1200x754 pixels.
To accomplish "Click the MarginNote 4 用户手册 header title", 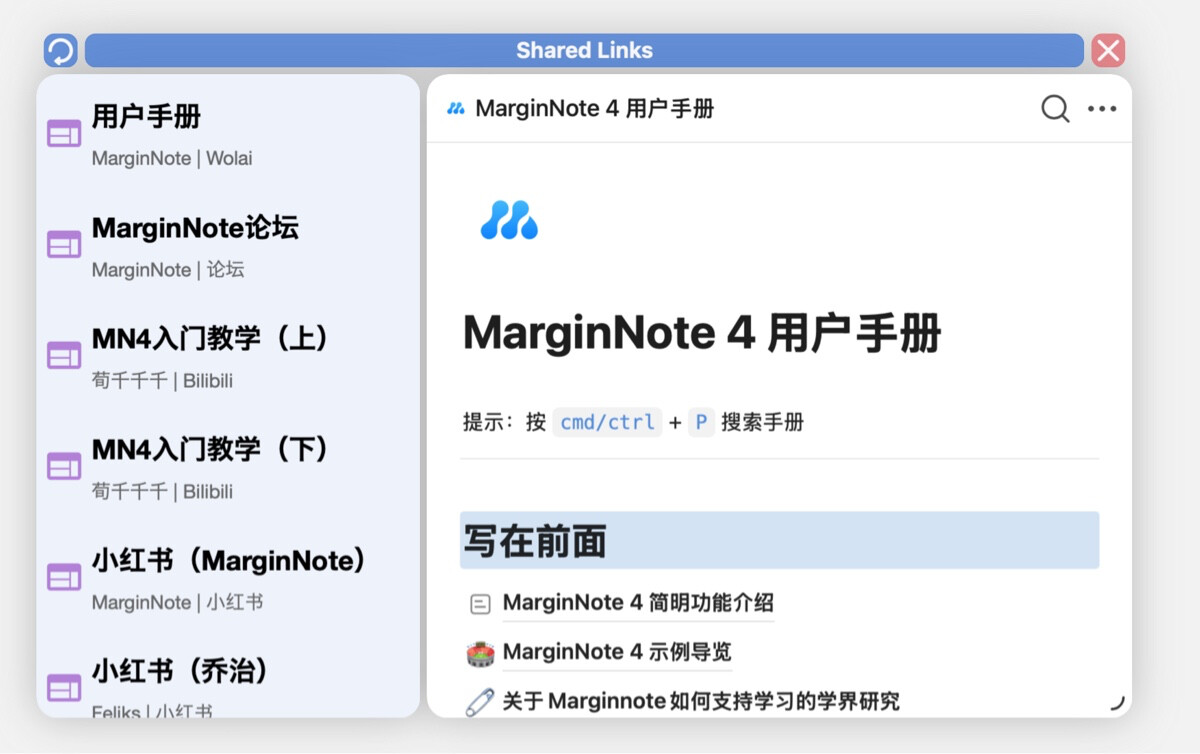I will (x=595, y=109).
